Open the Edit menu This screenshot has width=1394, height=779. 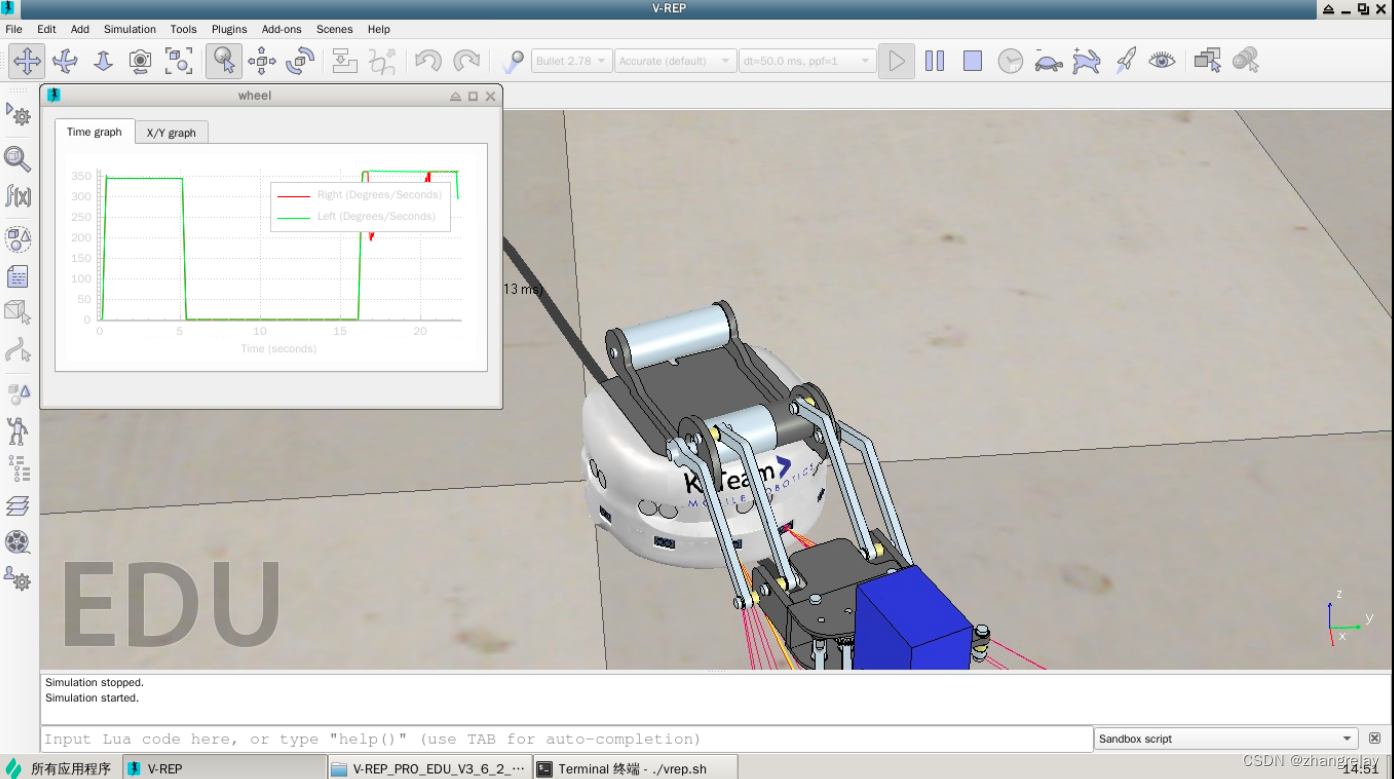(47, 29)
